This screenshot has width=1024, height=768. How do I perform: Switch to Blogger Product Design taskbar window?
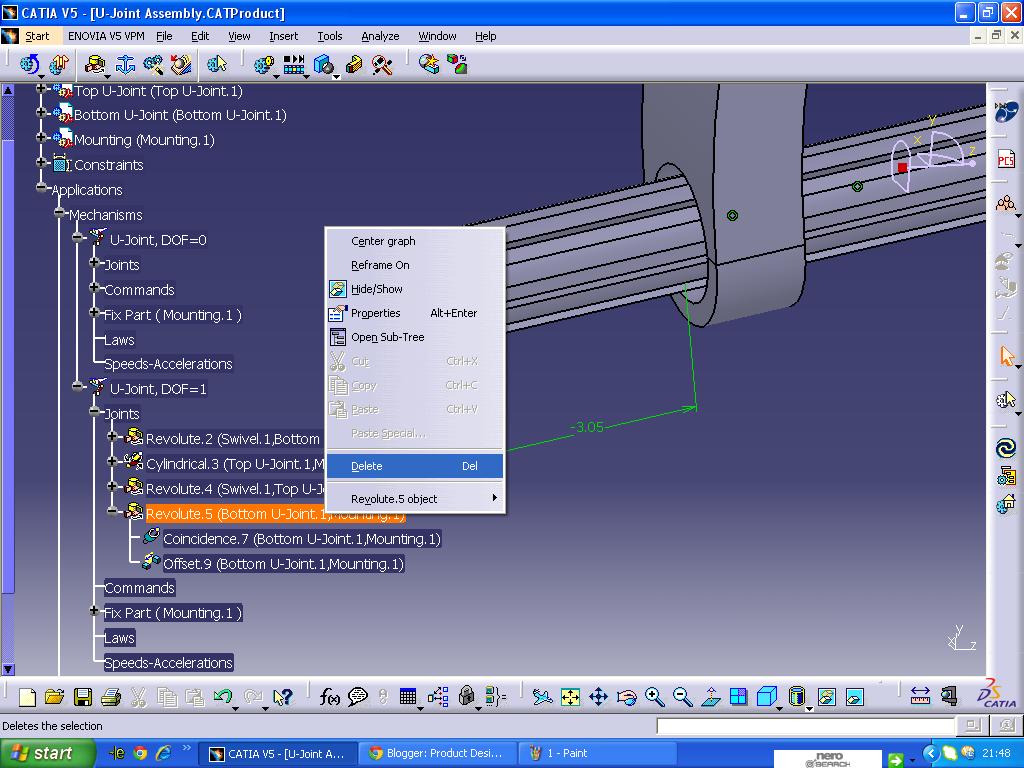[x=437, y=753]
